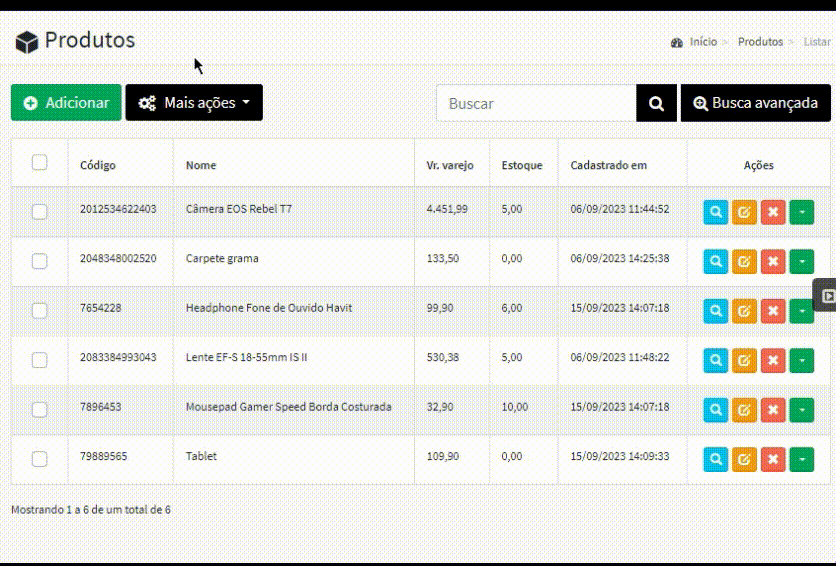Screen dimensions: 836x566
Task: Click the magnifier search button beside Buscar
Action: click(656, 103)
